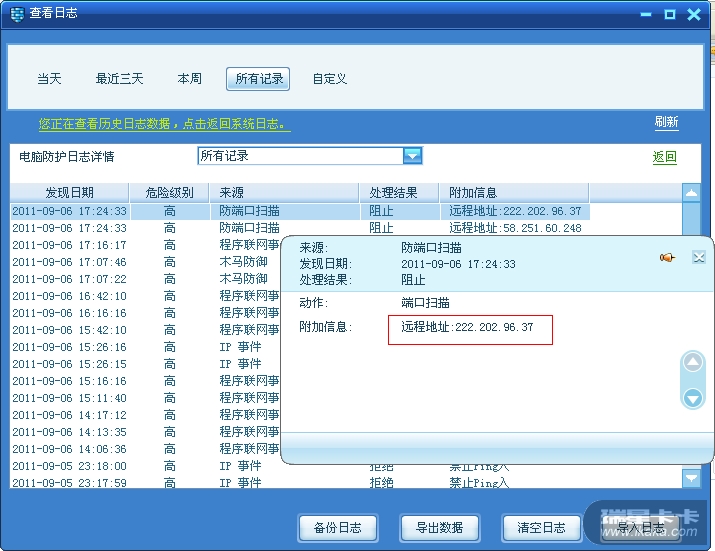715x551 pixels.
Task: Select the log row dated 17:16:17
Action: (x=145, y=245)
